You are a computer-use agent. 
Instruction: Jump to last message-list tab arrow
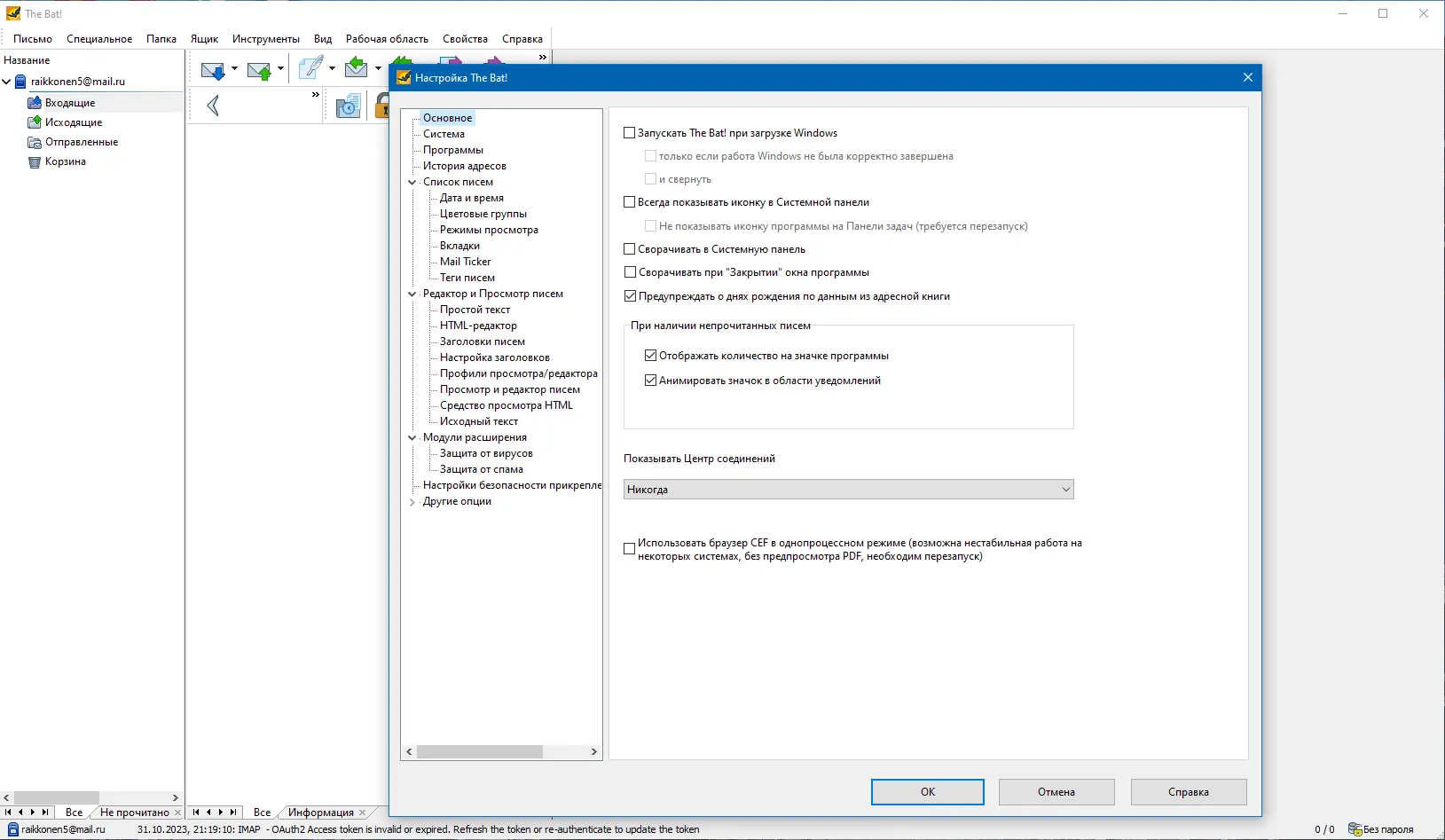(233, 813)
